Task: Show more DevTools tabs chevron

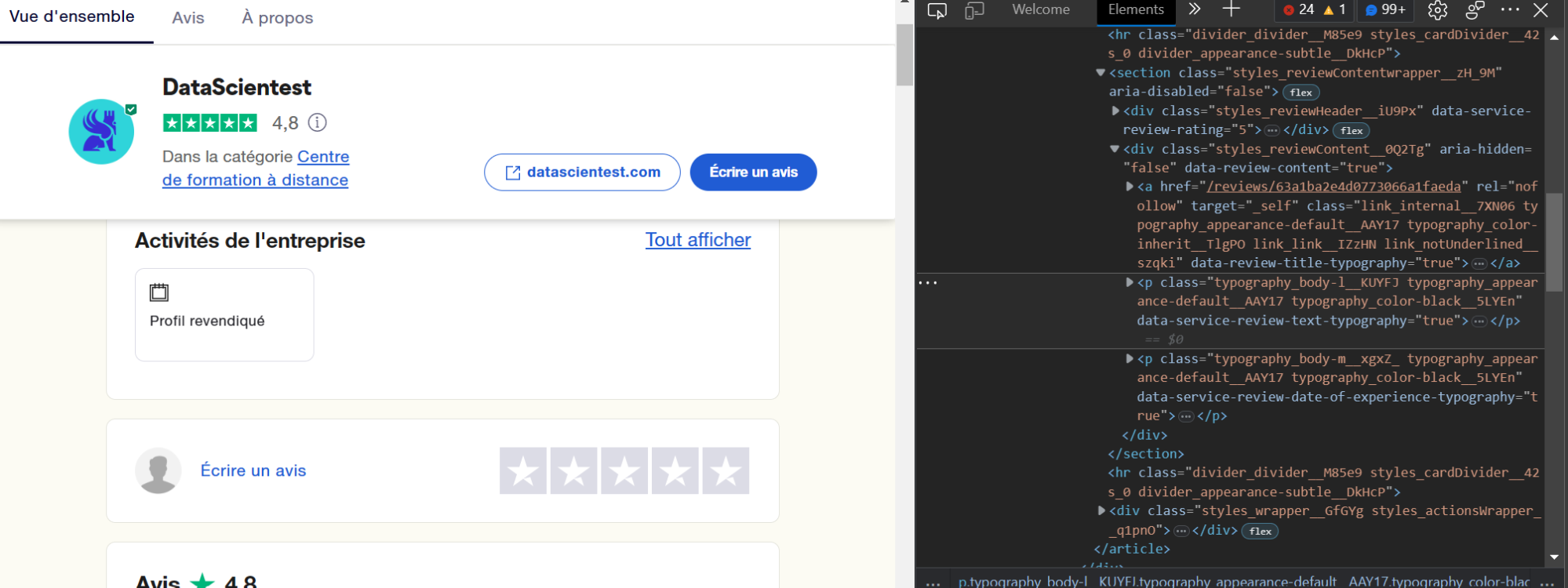Action: coord(1195,9)
